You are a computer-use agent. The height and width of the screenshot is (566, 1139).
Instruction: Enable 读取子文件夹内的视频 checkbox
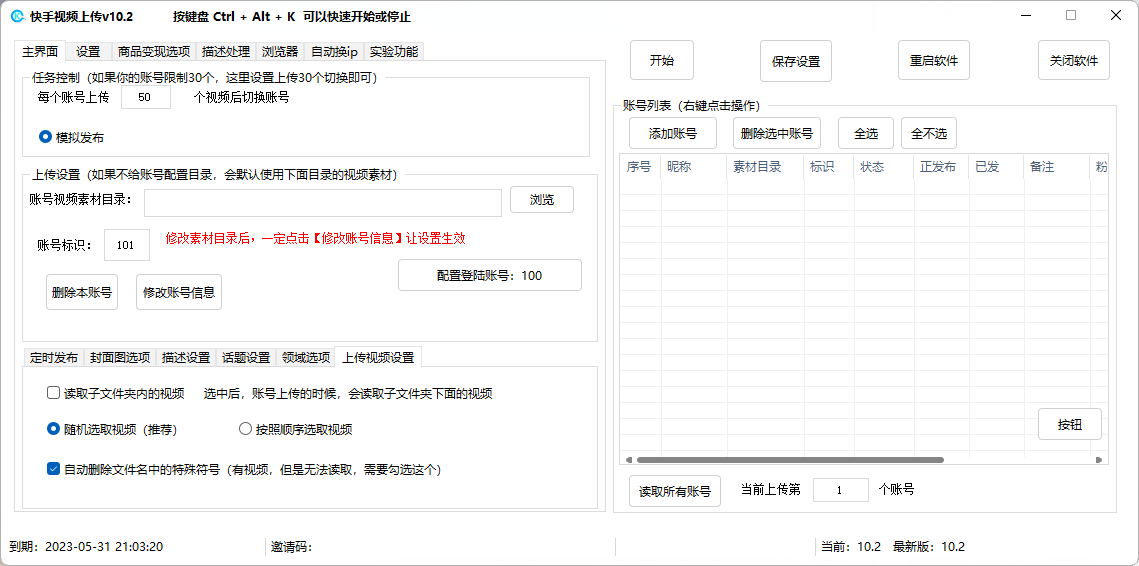(54, 393)
